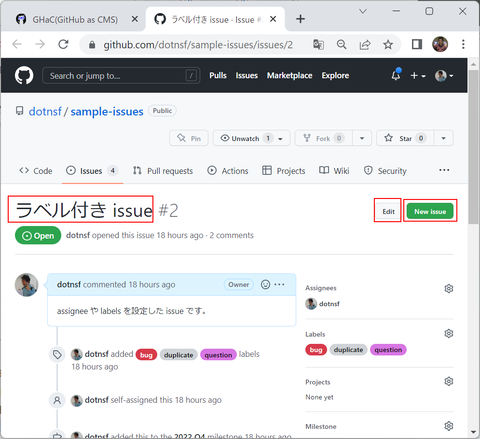
Task: Go forward in browser history
Action: point(40,44)
